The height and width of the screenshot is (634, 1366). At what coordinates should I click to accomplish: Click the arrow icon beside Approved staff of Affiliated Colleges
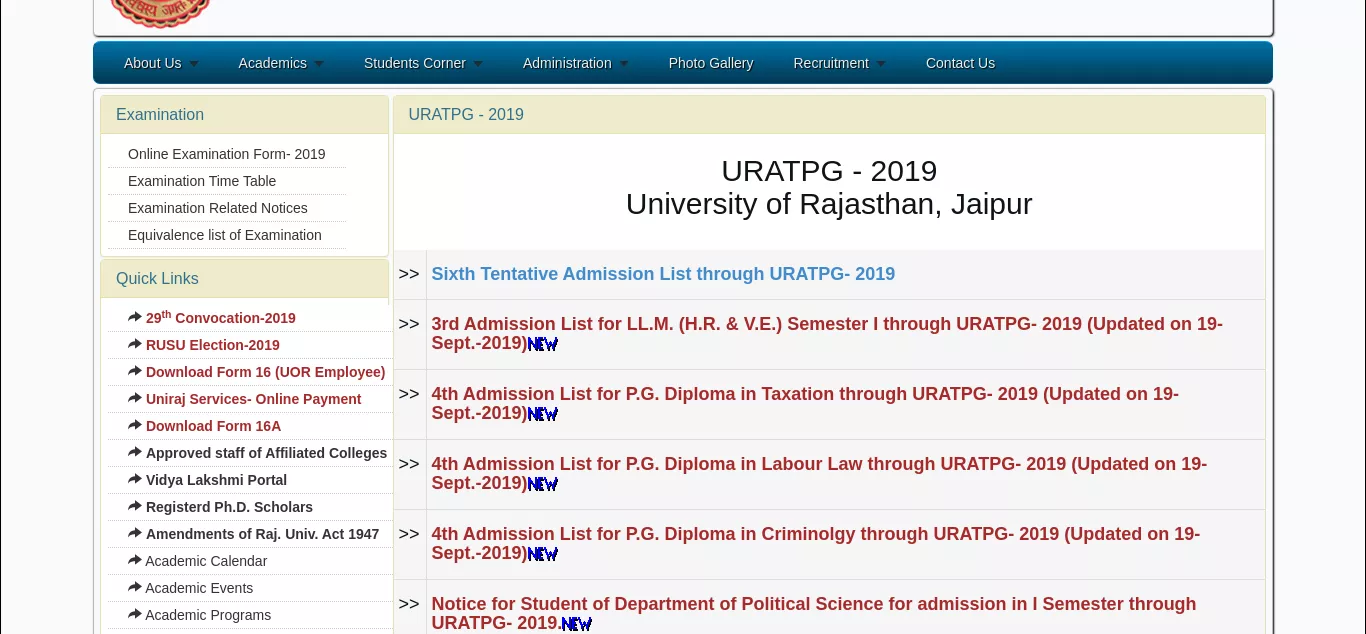(135, 452)
